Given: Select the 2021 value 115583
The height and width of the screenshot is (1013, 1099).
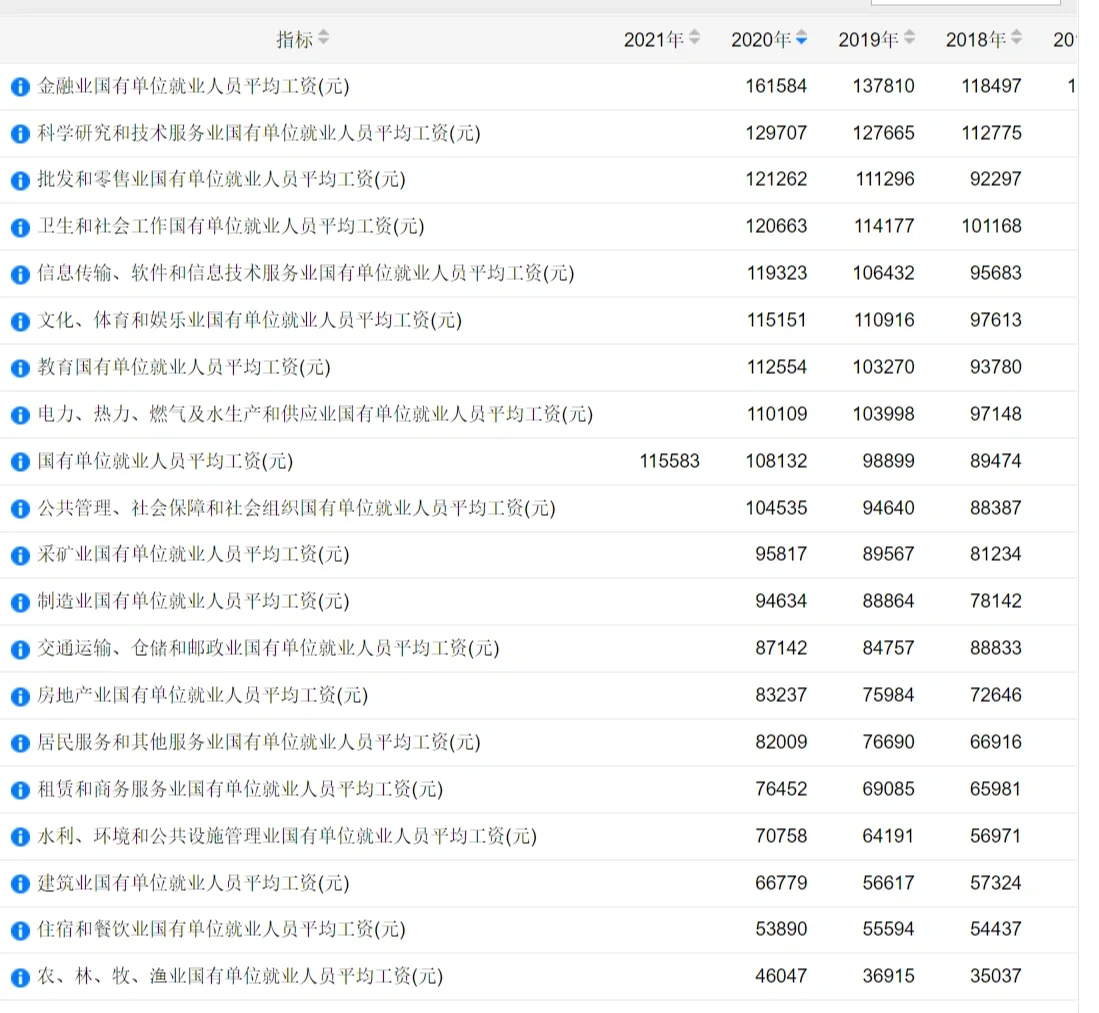Looking at the screenshot, I should click(x=669, y=461).
